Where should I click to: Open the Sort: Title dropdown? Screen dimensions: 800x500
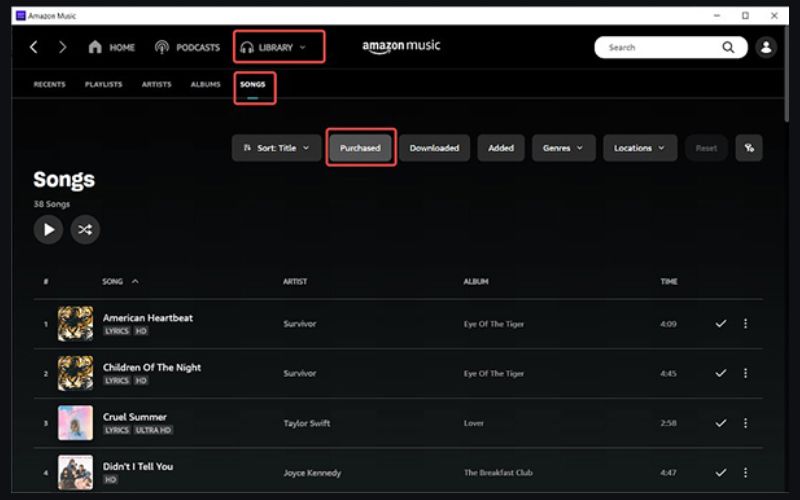pos(277,148)
